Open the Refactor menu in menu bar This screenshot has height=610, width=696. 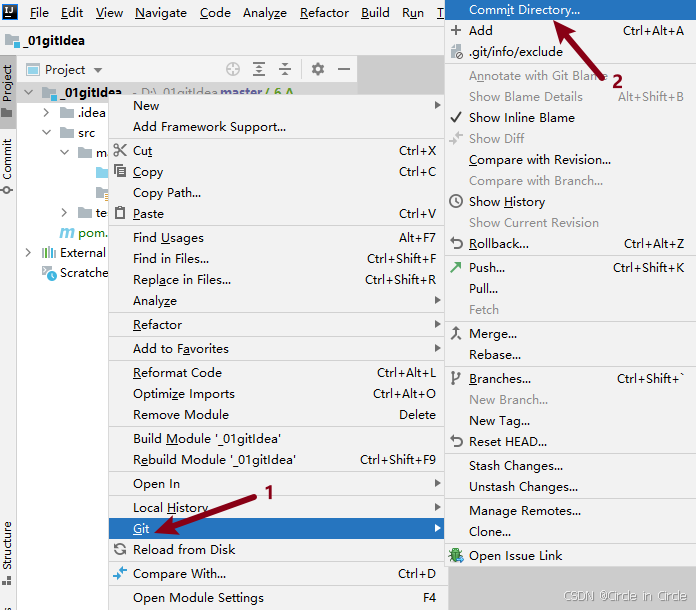tap(325, 13)
